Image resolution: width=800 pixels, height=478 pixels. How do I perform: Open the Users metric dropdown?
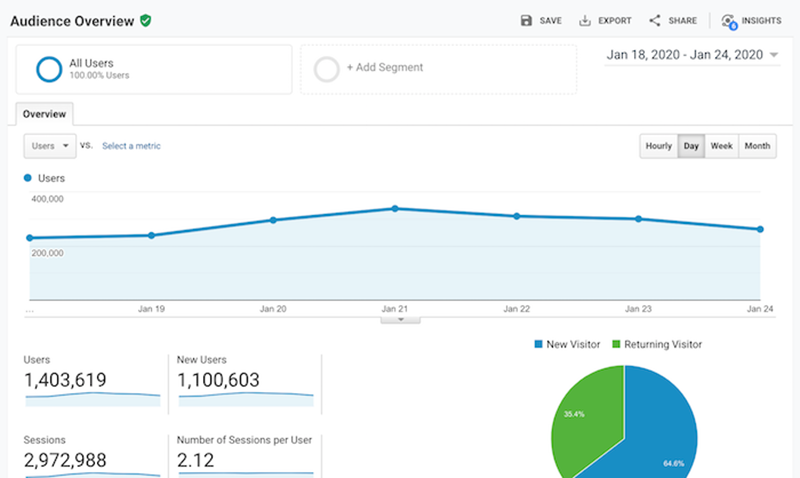tap(50, 146)
